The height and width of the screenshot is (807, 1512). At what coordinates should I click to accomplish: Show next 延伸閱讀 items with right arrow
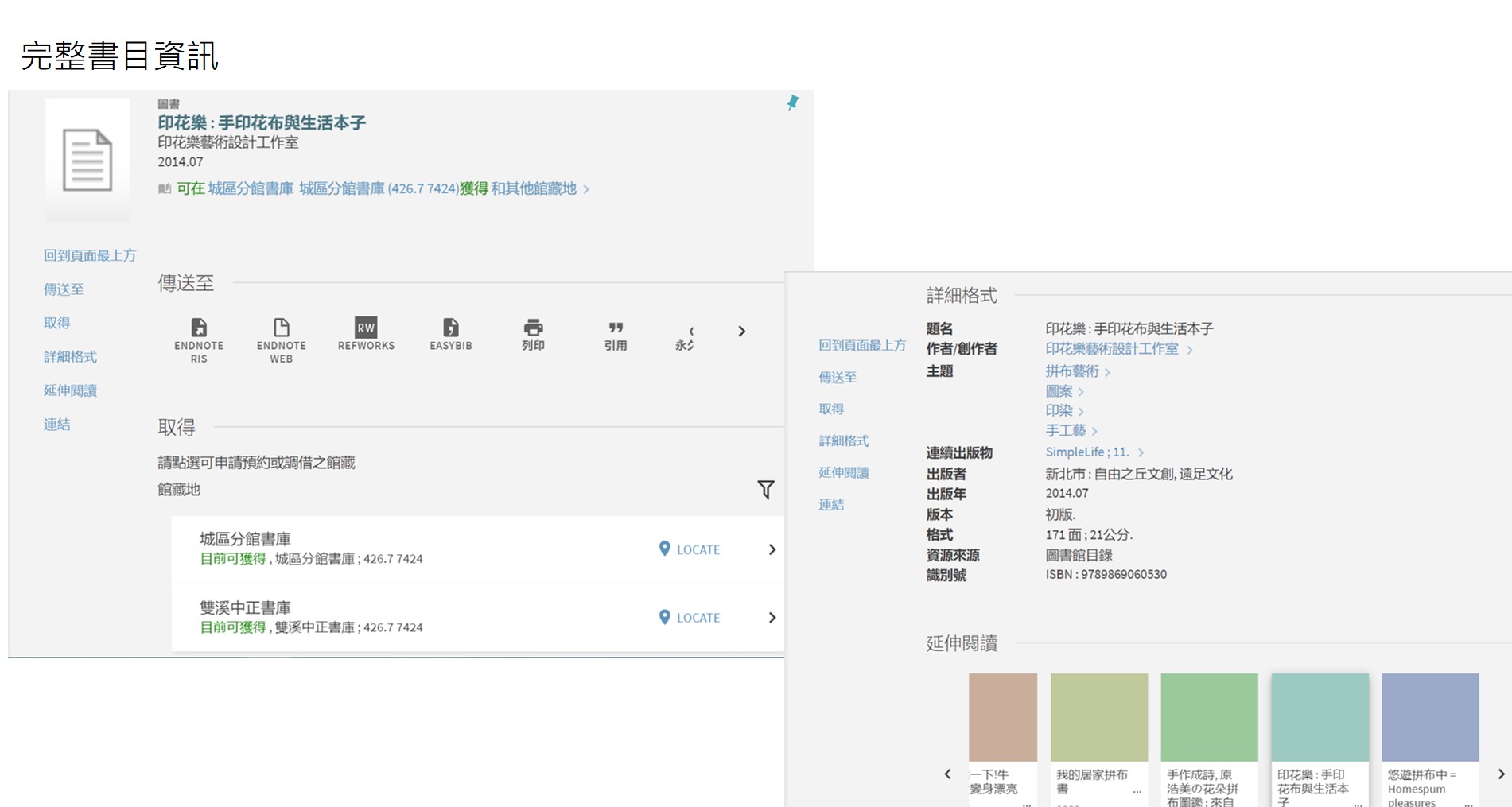pos(1500,774)
